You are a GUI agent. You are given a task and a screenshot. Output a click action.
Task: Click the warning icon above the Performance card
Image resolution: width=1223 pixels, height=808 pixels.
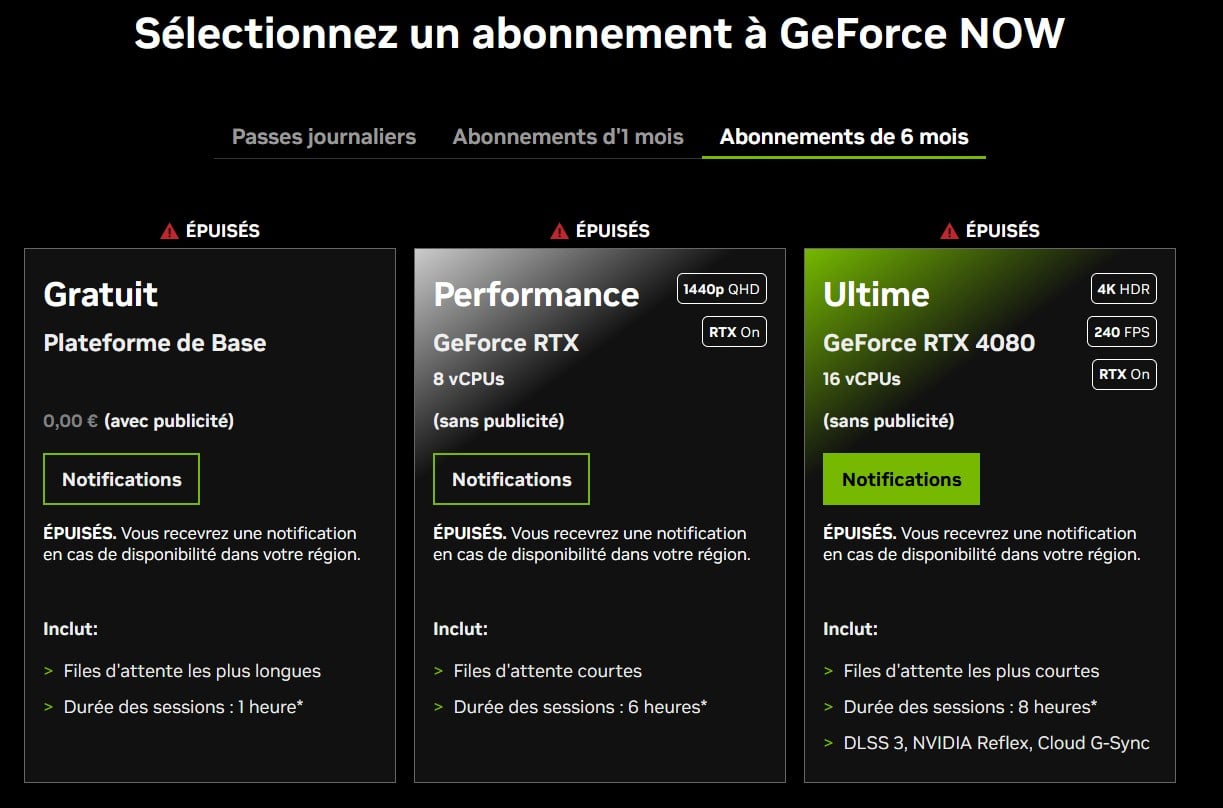click(x=560, y=231)
